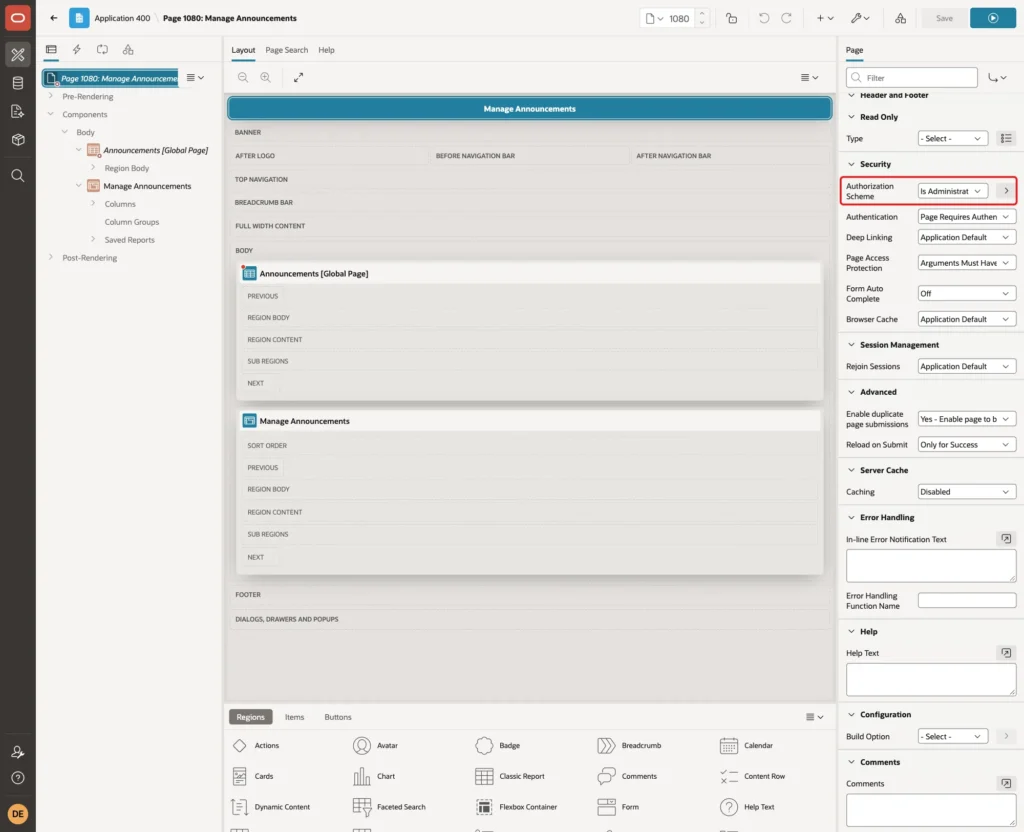Select the Avatar region type
The image size is (1024, 832).
(375, 745)
